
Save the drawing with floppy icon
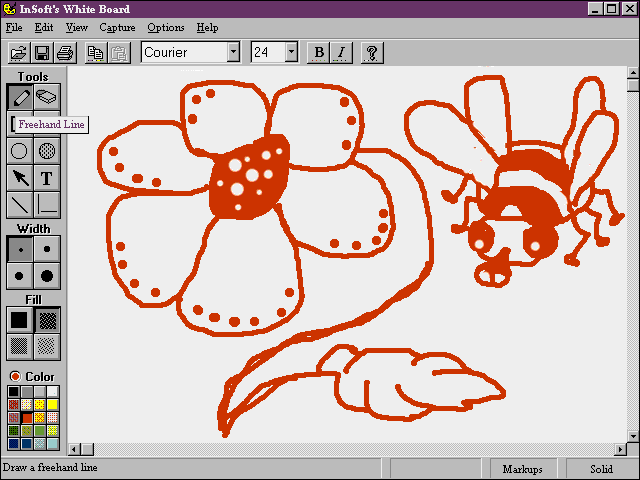click(x=42, y=53)
